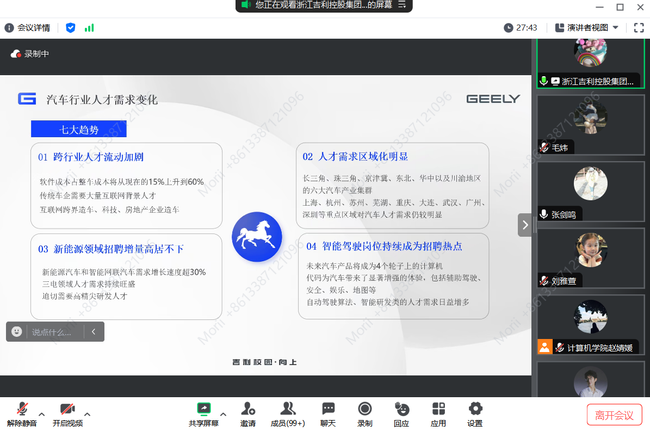
Task: Select 张剑鸣 participant thumbnail
Action: coord(590,190)
